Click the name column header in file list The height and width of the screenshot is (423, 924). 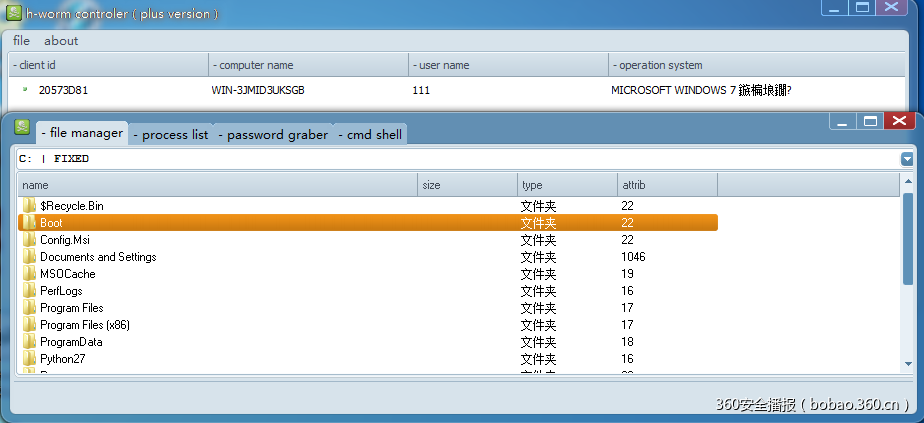(217, 185)
